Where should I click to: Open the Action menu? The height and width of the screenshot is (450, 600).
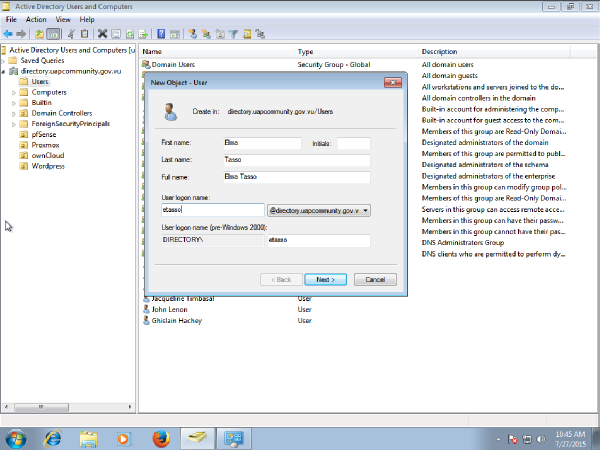click(x=36, y=20)
